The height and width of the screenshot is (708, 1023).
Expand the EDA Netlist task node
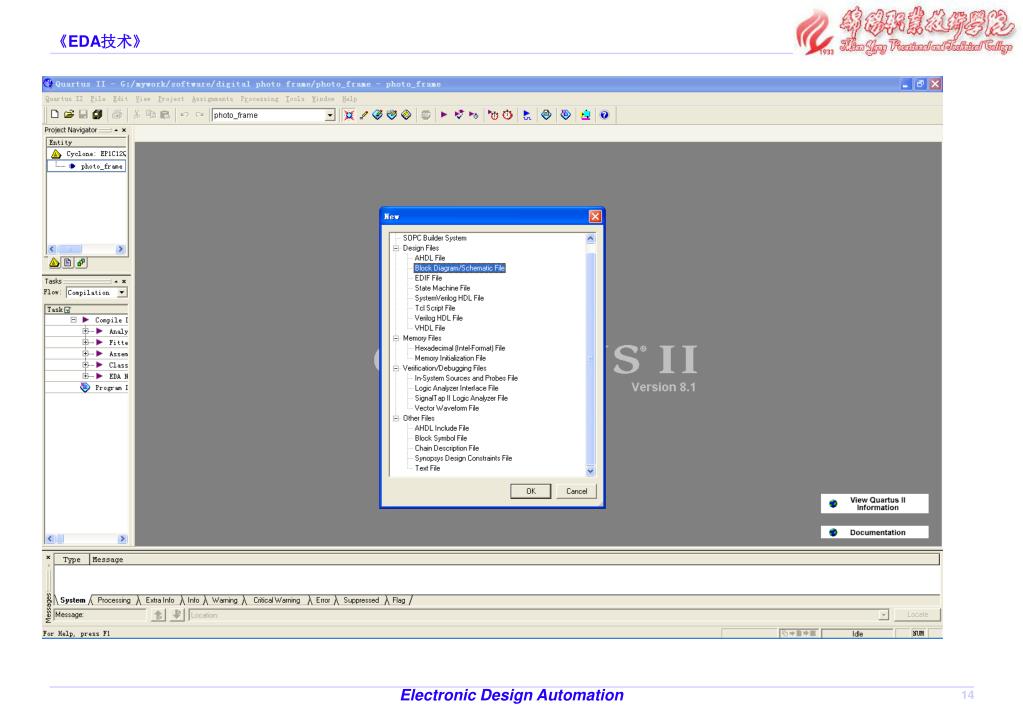pos(85,376)
